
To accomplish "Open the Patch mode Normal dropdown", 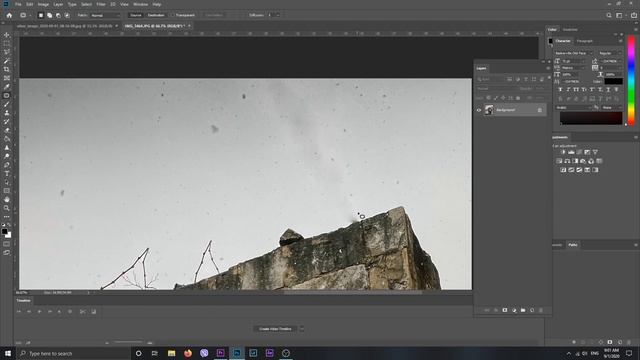I will [105, 15].
